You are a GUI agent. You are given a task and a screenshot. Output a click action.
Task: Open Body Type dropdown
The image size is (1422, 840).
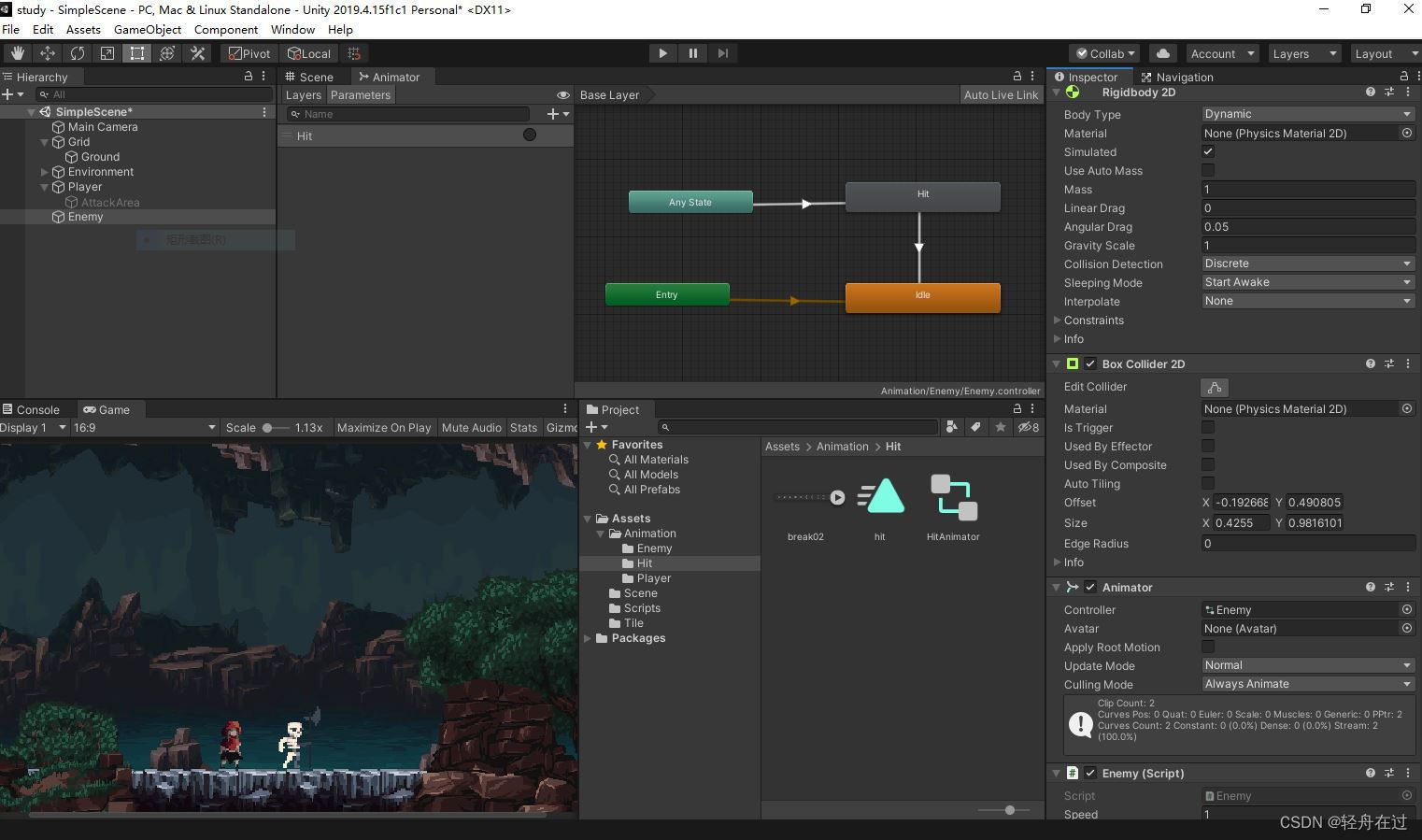[1308, 114]
